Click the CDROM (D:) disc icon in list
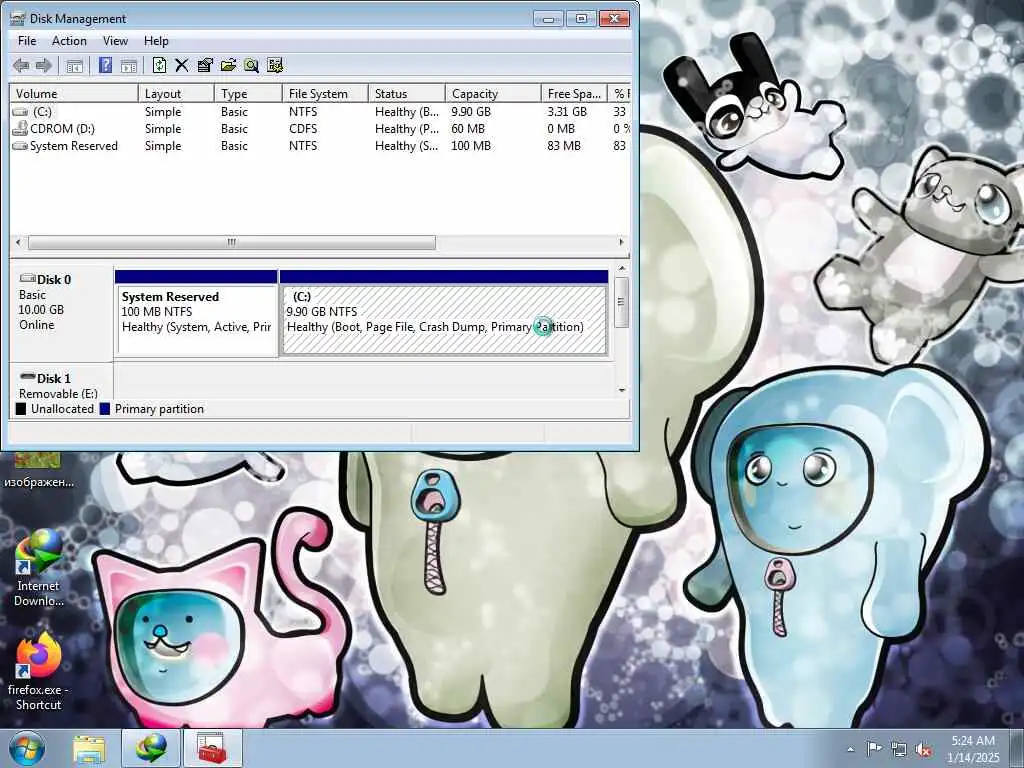The height and width of the screenshot is (768, 1024). pyautogui.click(x=20, y=128)
